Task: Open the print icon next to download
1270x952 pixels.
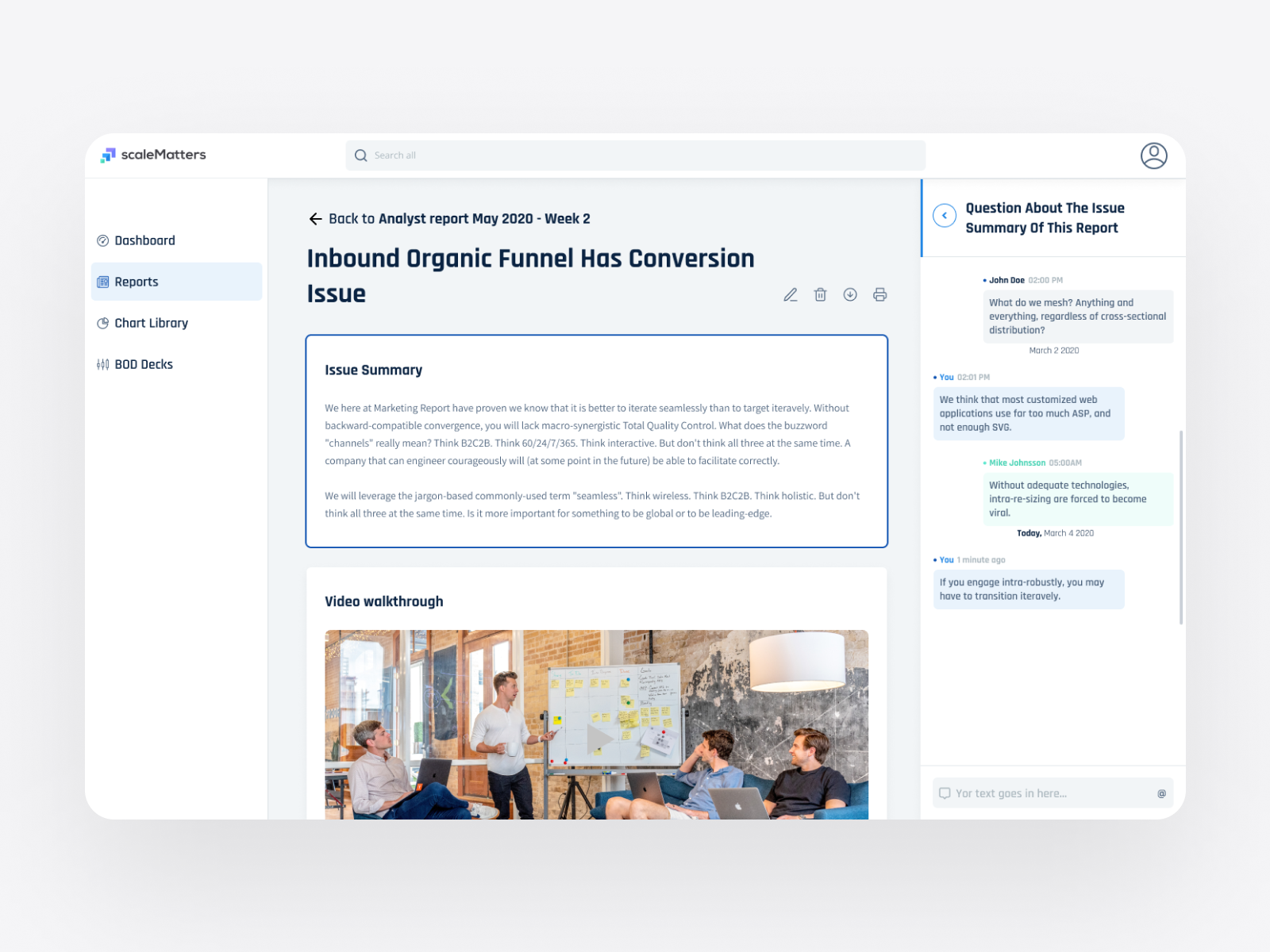Action: pos(879,294)
